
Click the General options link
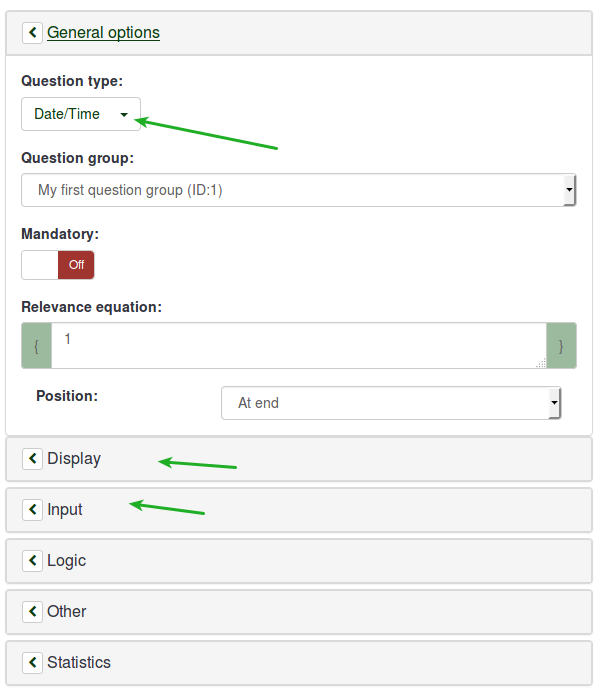[103, 33]
